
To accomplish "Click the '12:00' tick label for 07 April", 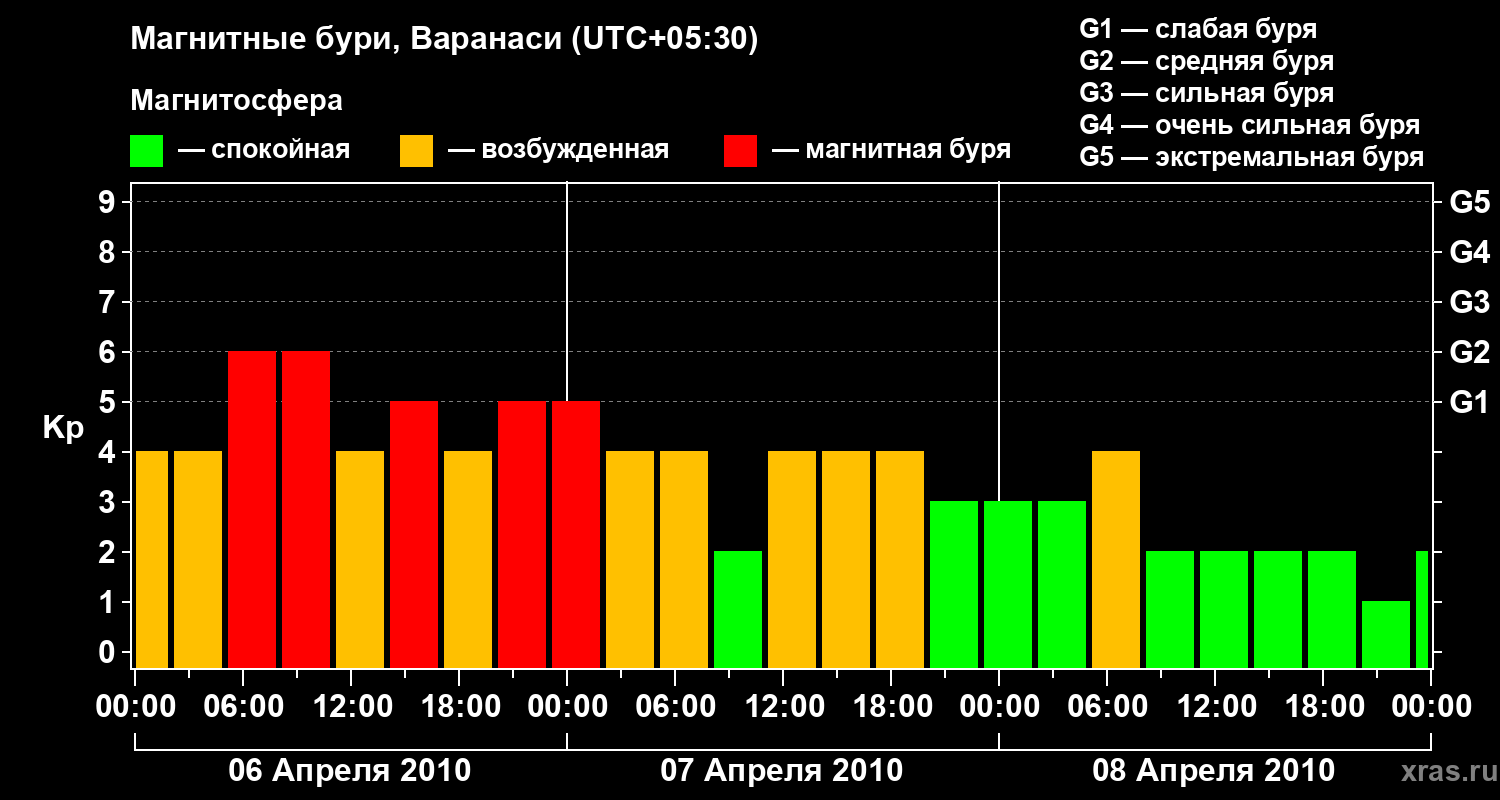I will [783, 706].
